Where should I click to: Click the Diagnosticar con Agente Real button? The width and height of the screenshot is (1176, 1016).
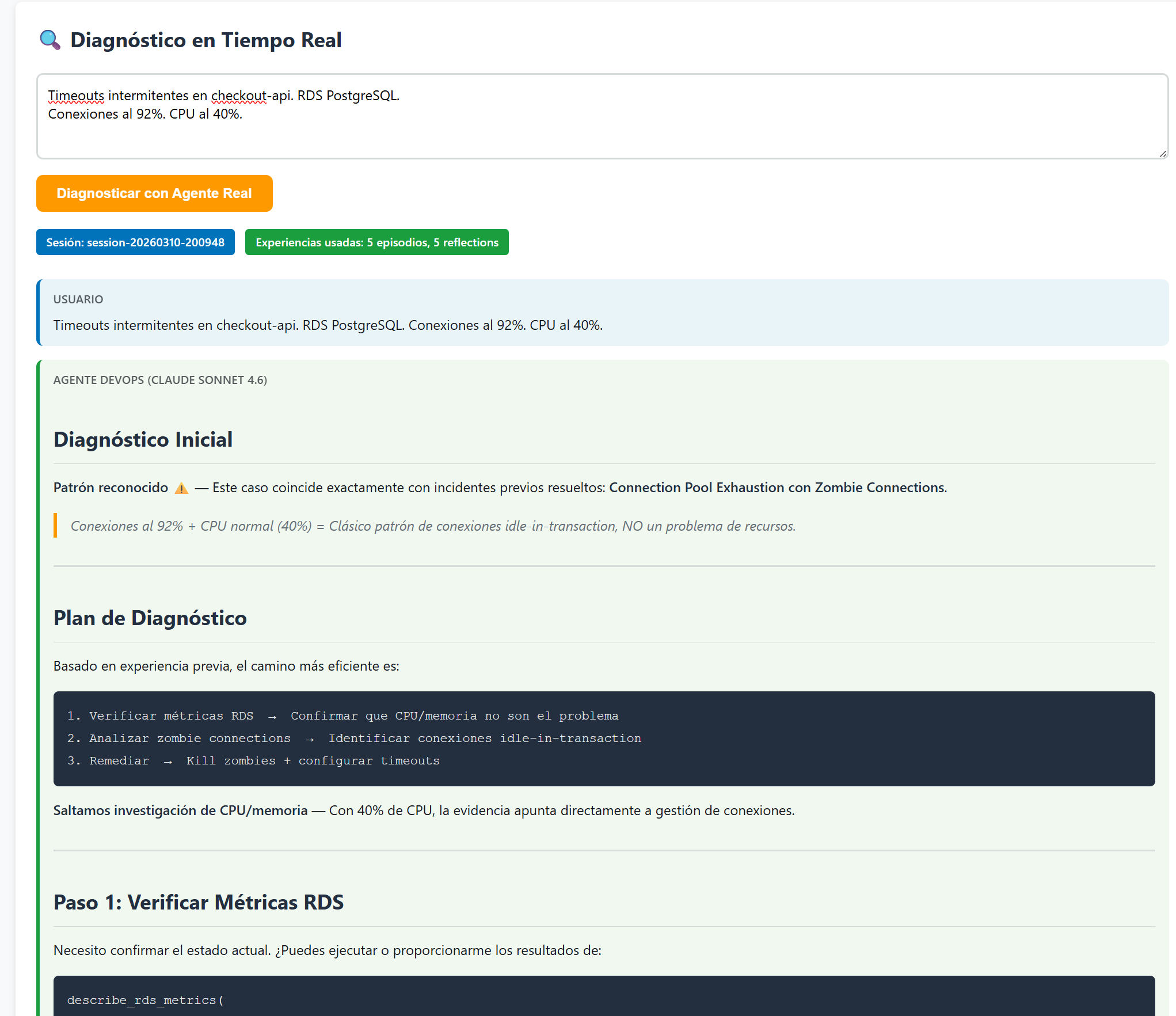(154, 193)
